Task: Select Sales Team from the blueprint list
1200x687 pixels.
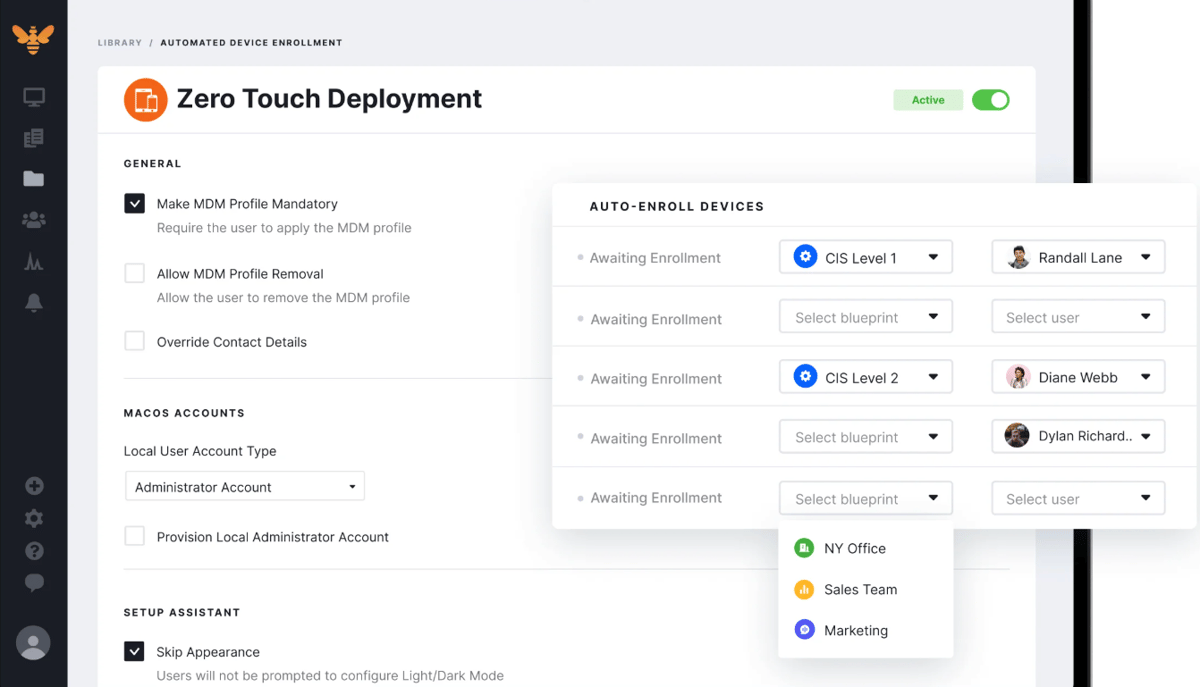Action: coord(865,589)
